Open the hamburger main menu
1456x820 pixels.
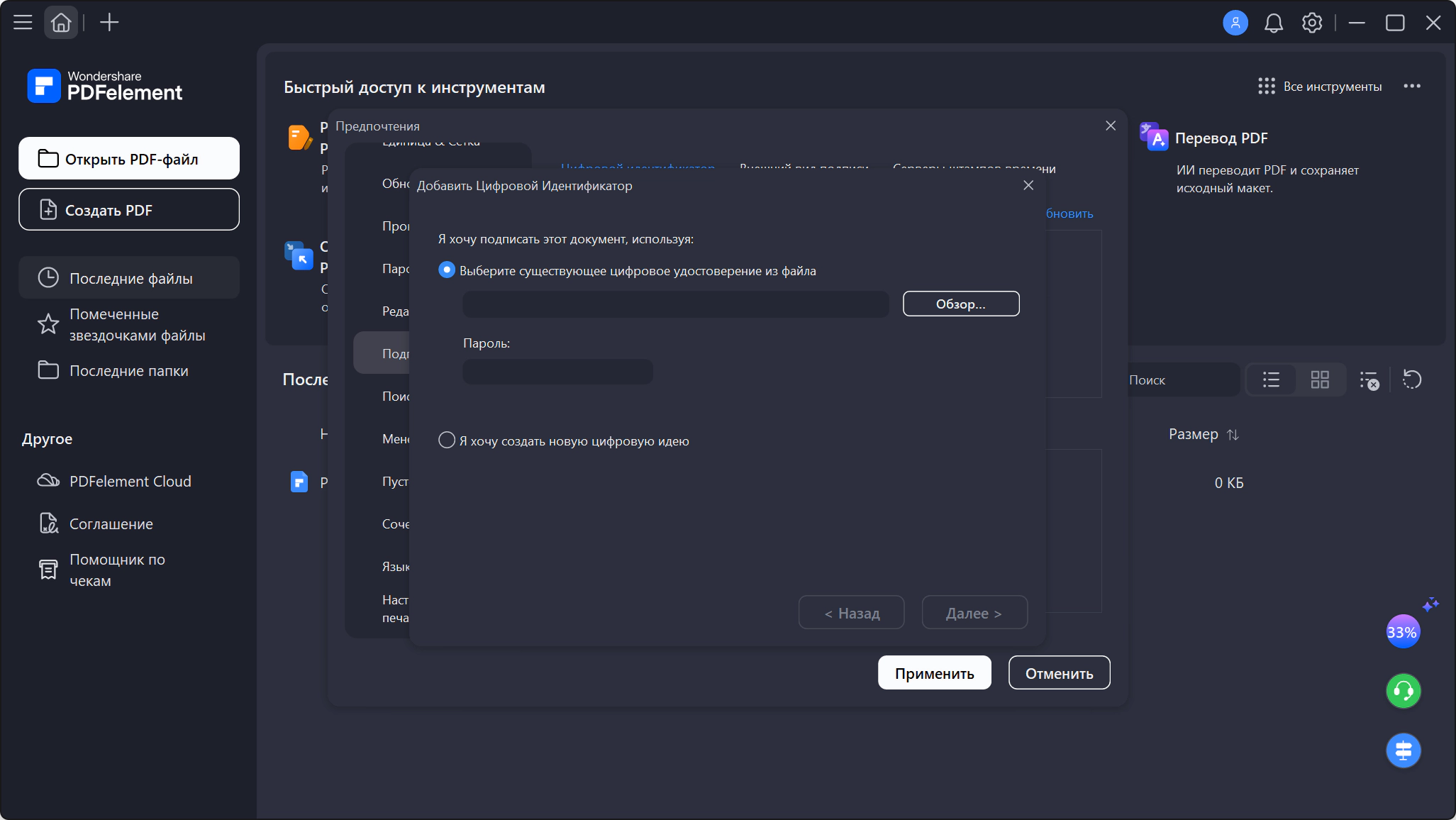(23, 23)
